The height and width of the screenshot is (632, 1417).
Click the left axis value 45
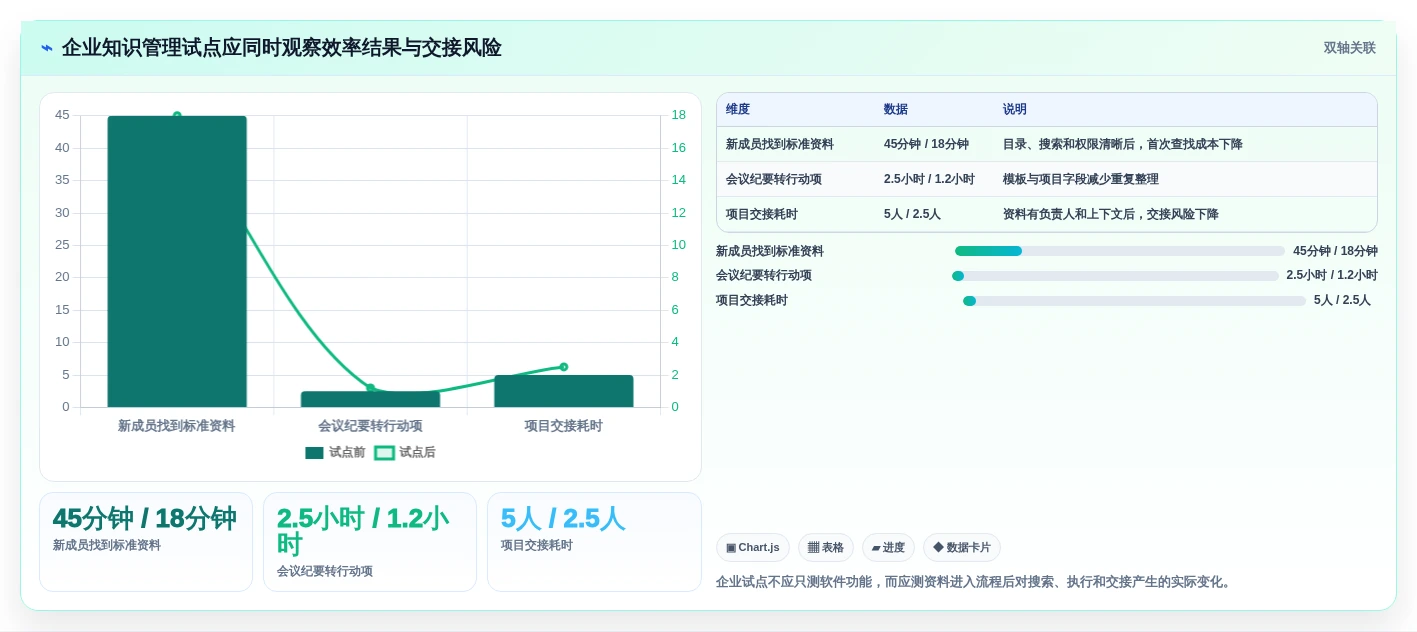[x=62, y=115]
